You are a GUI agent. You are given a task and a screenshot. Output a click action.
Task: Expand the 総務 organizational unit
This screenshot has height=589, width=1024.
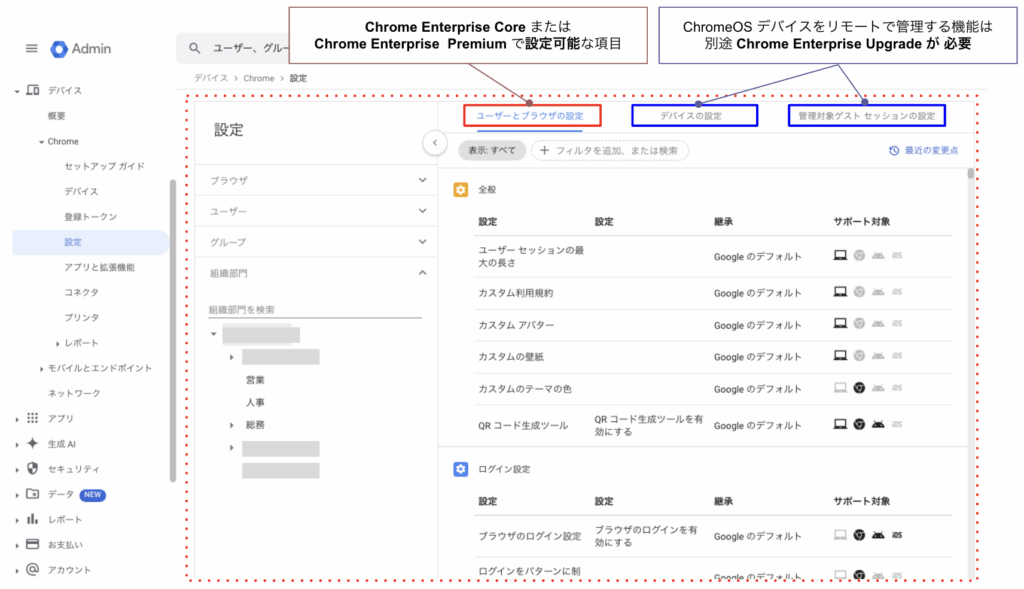pyautogui.click(x=231, y=425)
